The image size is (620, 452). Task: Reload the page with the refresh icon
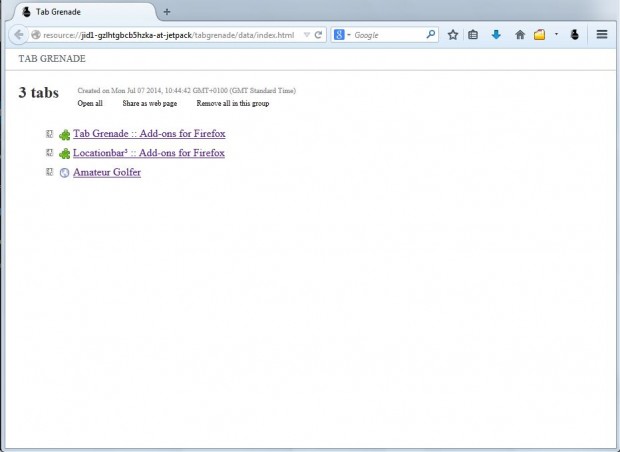click(318, 35)
